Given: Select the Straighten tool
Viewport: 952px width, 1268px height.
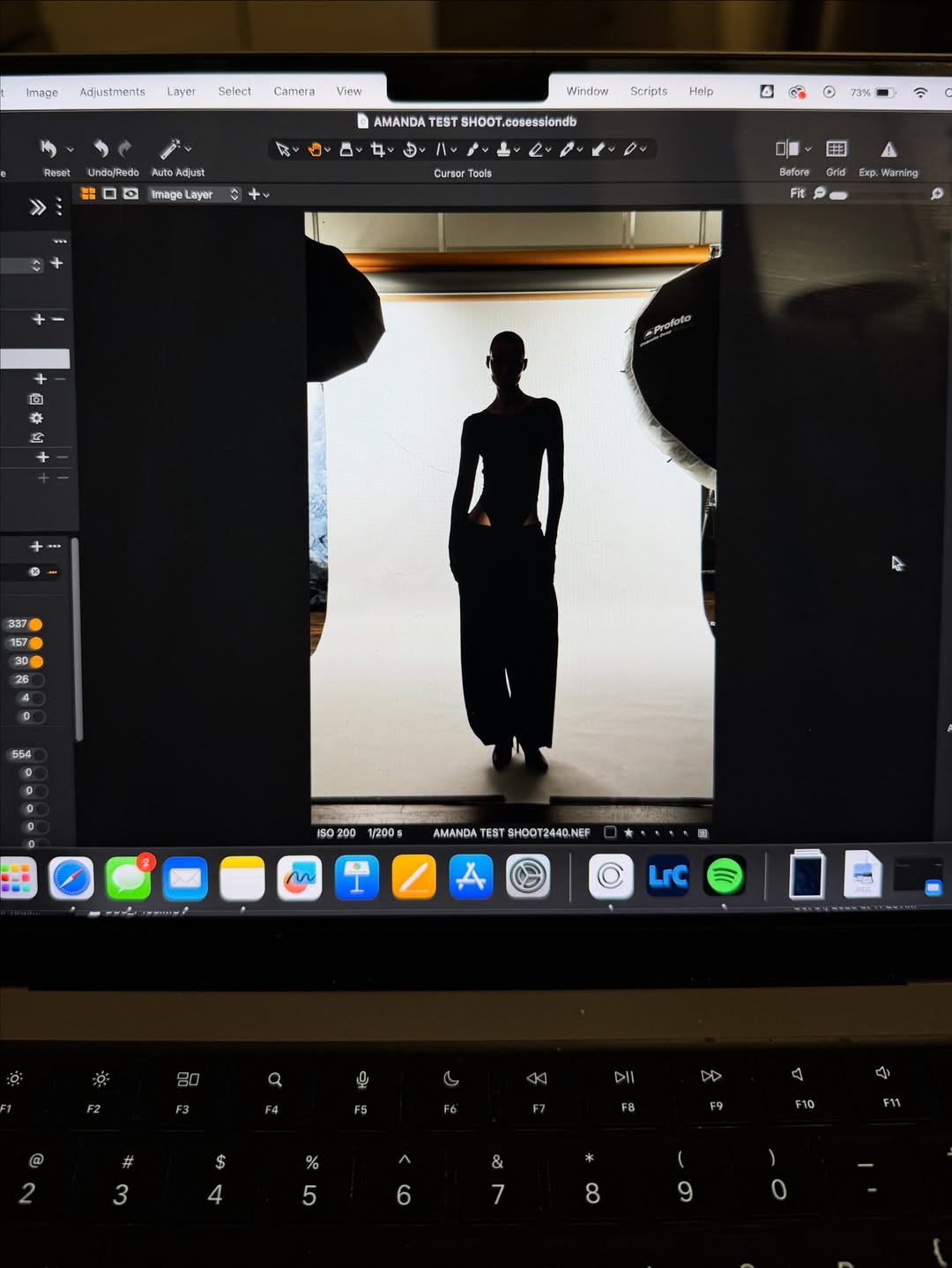Looking at the screenshot, I should click(x=443, y=149).
